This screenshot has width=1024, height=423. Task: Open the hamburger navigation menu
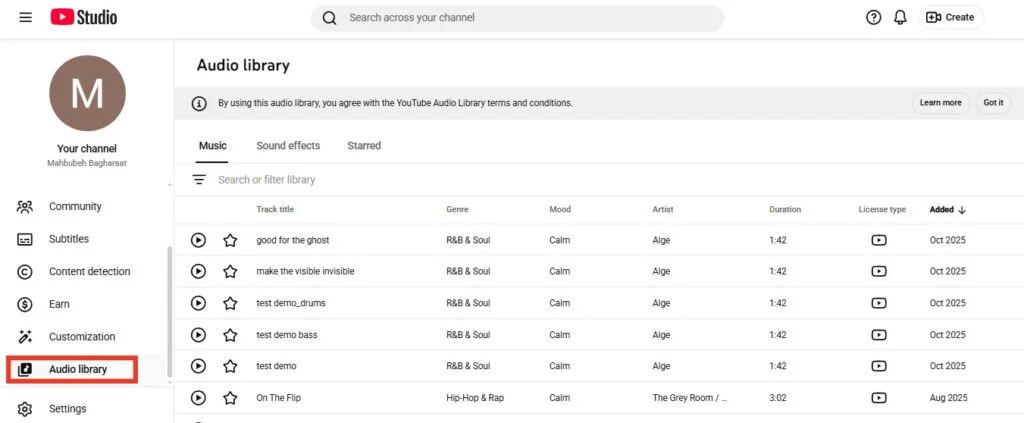[25, 18]
